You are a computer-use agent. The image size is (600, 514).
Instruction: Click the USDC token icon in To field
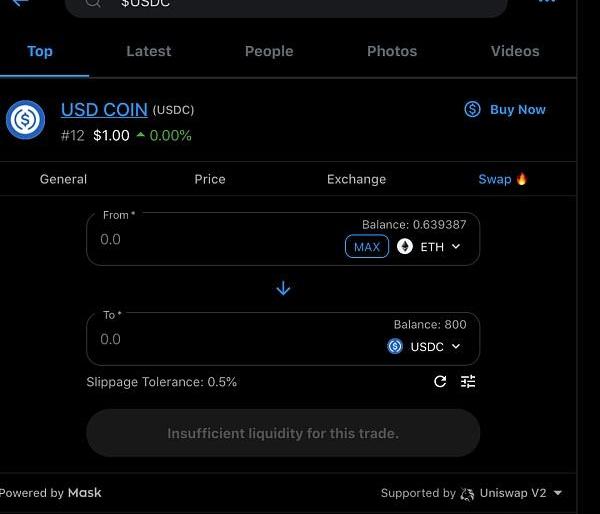point(395,346)
